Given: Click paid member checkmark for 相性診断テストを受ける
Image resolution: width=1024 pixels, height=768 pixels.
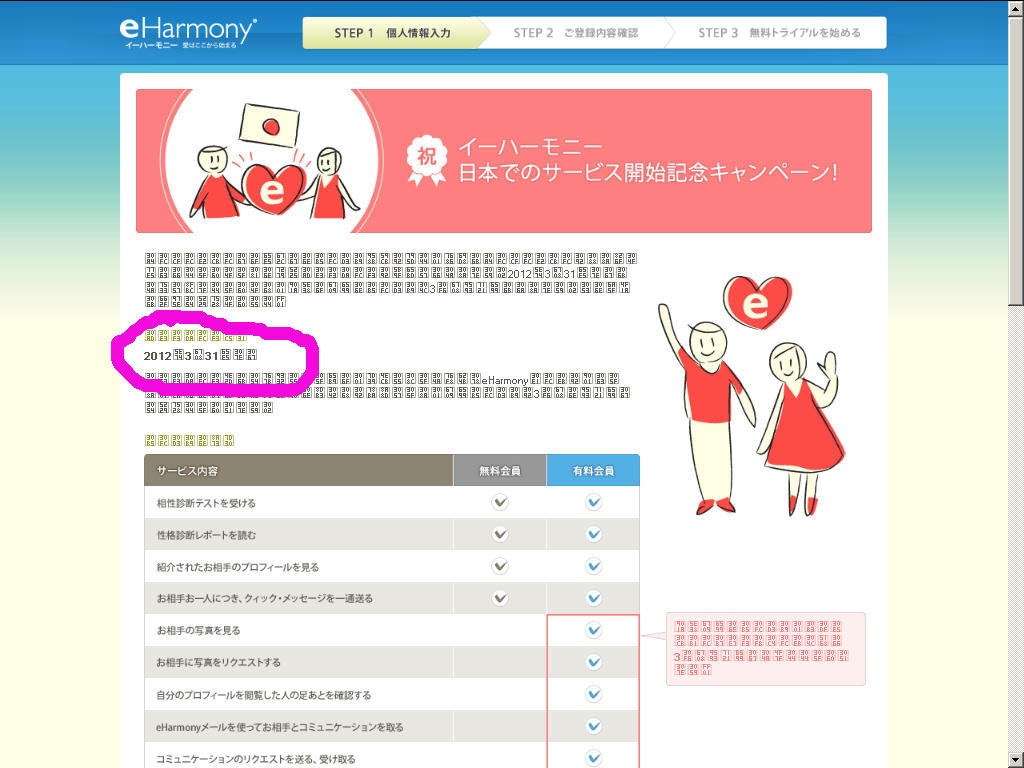Looking at the screenshot, I should [x=593, y=502].
